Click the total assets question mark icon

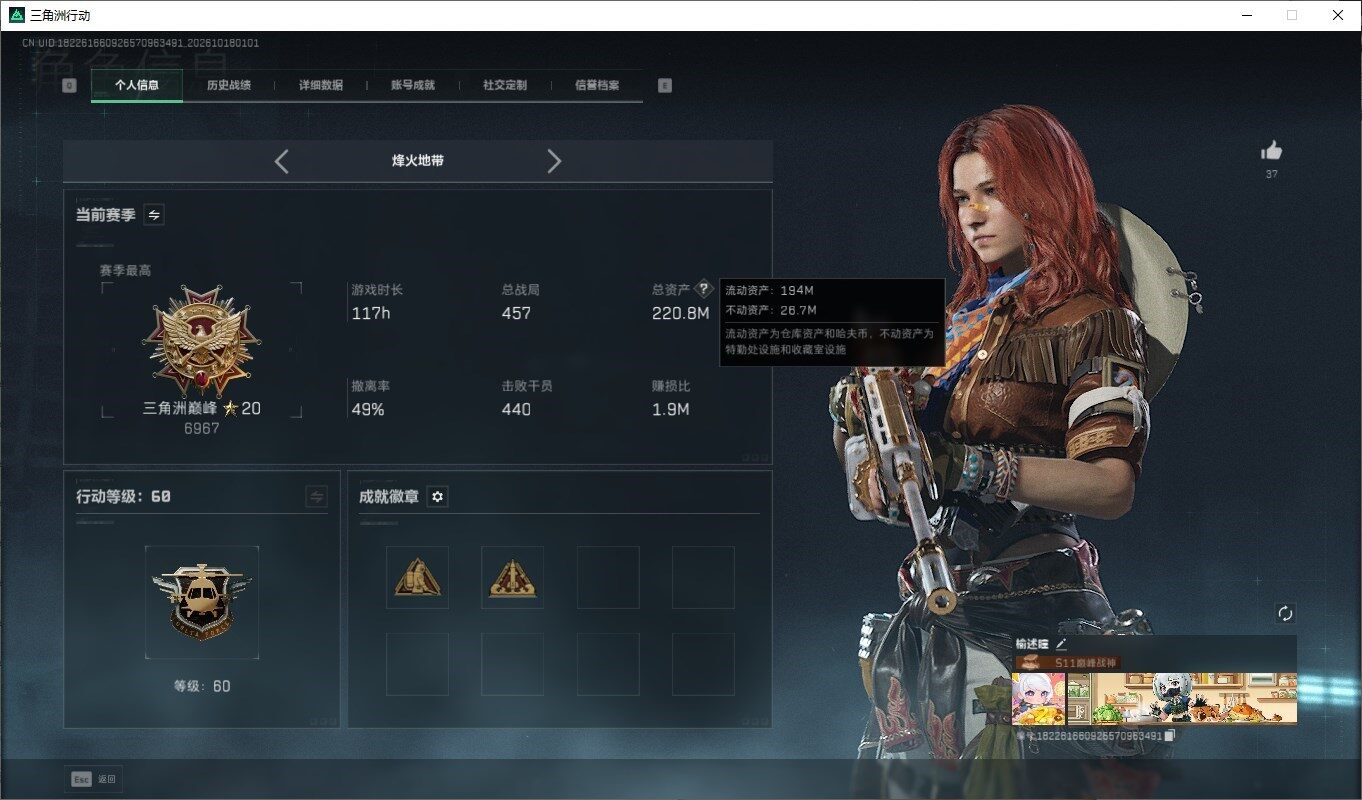click(x=704, y=289)
